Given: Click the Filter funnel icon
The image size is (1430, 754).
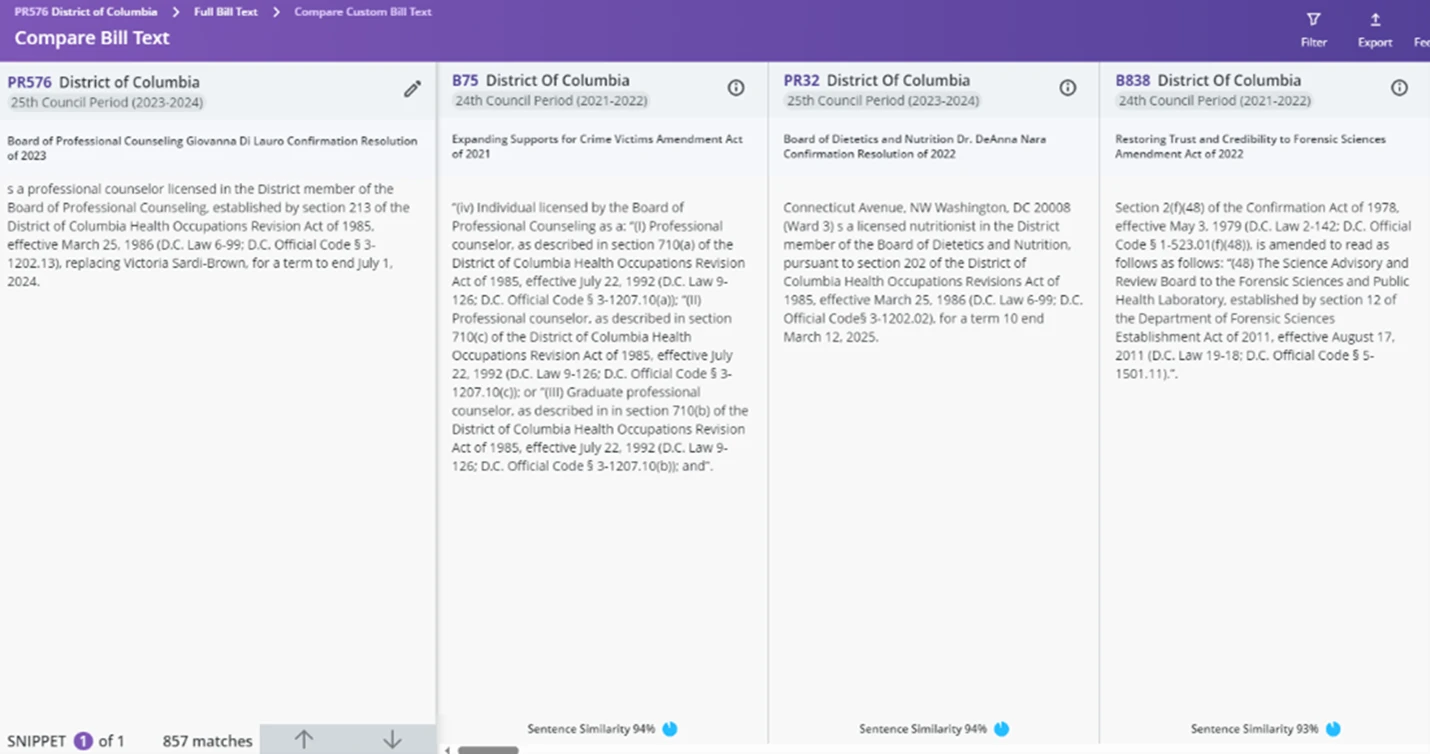Looking at the screenshot, I should point(1314,20).
